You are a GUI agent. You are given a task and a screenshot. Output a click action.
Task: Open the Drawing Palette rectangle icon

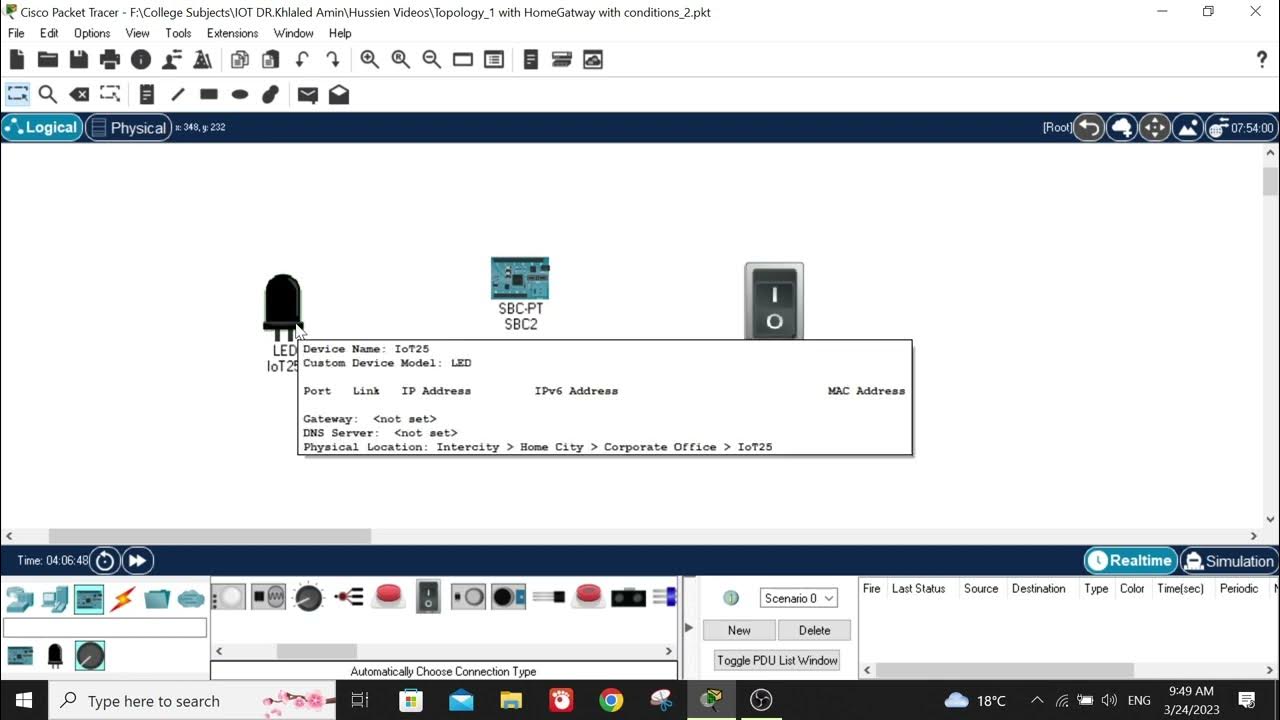pos(462,60)
